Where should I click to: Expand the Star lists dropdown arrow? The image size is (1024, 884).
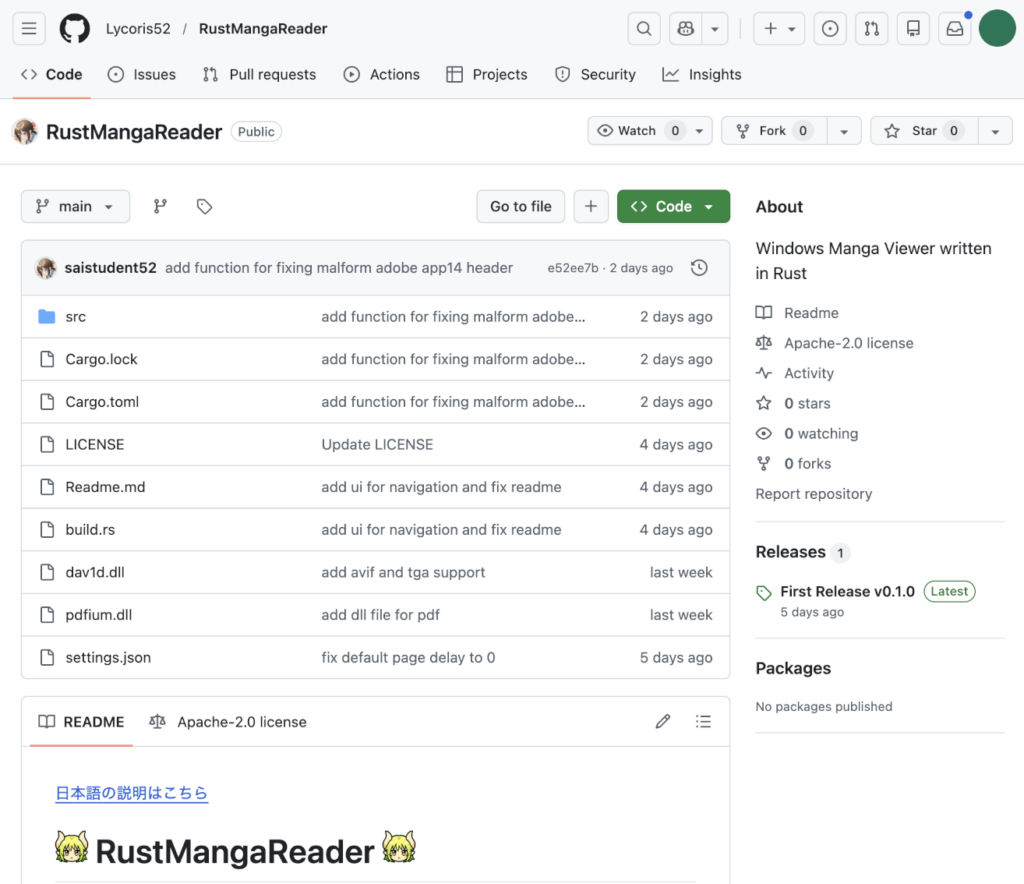[x=994, y=131]
